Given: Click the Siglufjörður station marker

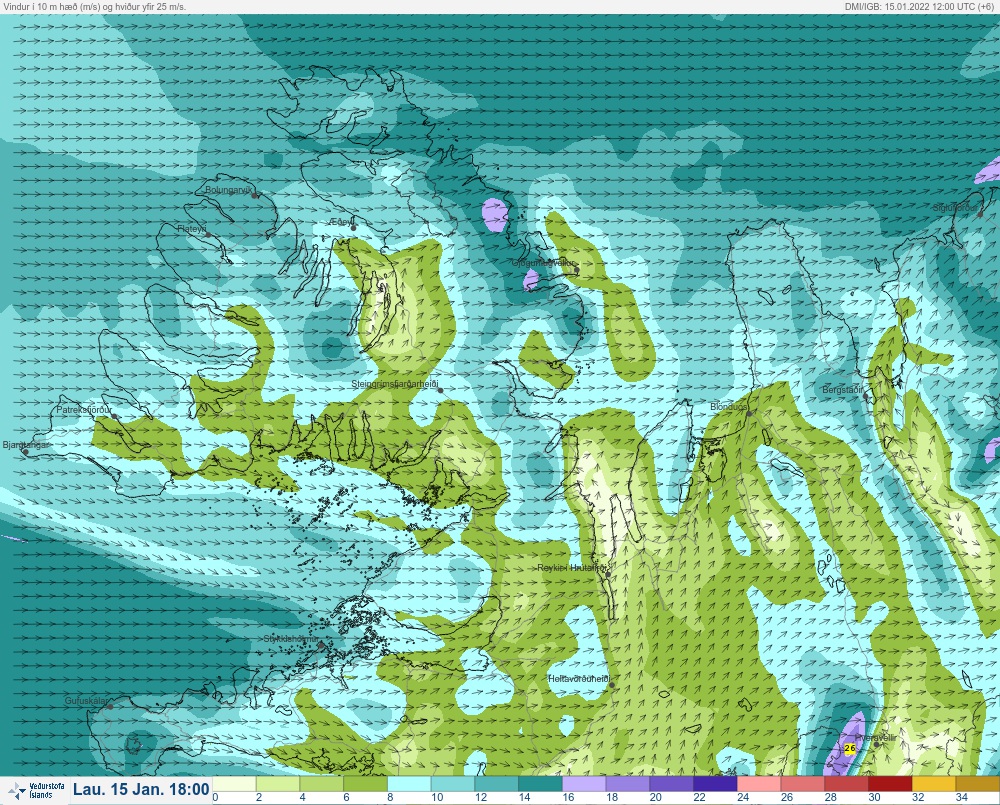Looking at the screenshot, I should [980, 214].
